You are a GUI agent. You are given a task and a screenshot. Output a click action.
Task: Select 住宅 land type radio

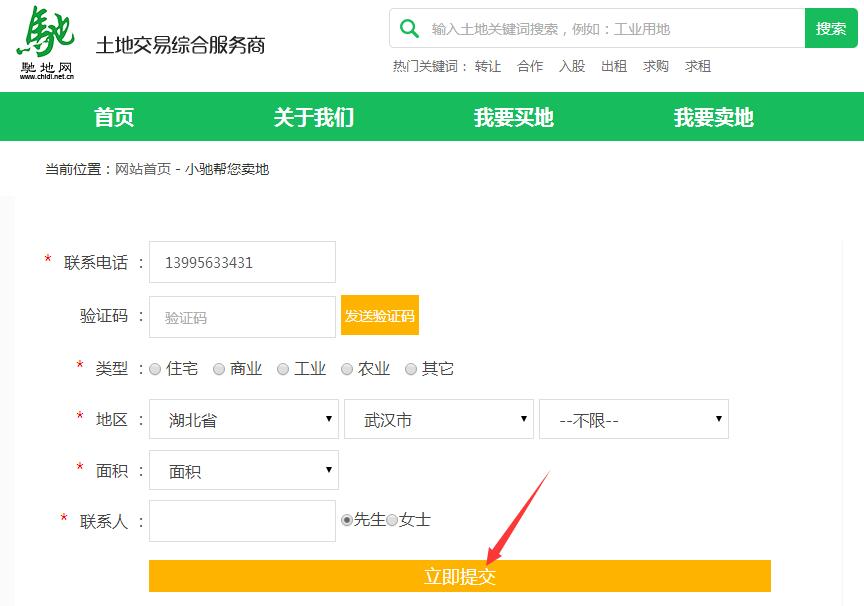tap(155, 369)
